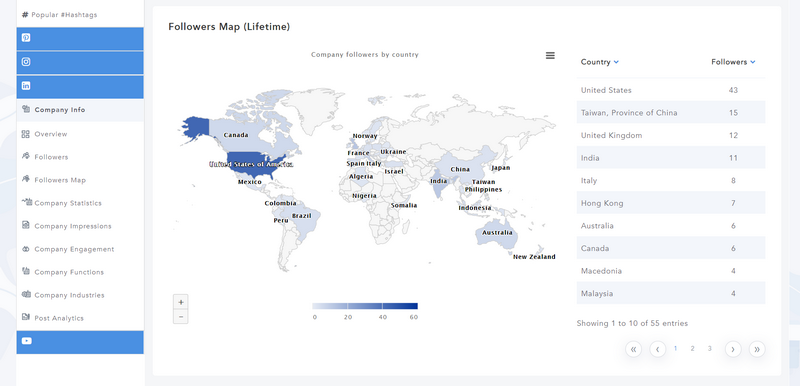Sort table by Country column
The width and height of the screenshot is (800, 386).
[x=599, y=62]
